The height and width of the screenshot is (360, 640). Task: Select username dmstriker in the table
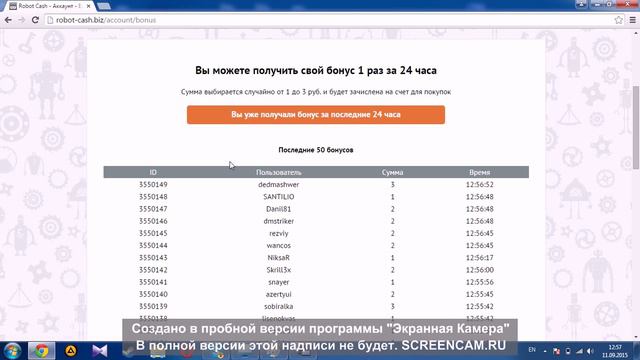click(x=279, y=221)
